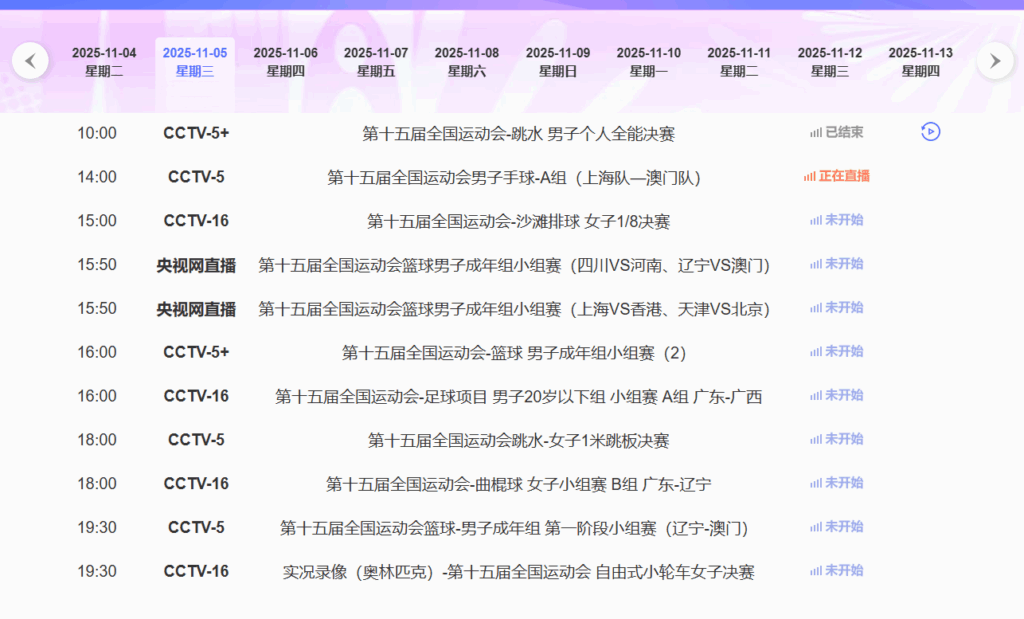Click 未开始 status for 18:00 field hockey
This screenshot has width=1024, height=619.
(x=836, y=483)
